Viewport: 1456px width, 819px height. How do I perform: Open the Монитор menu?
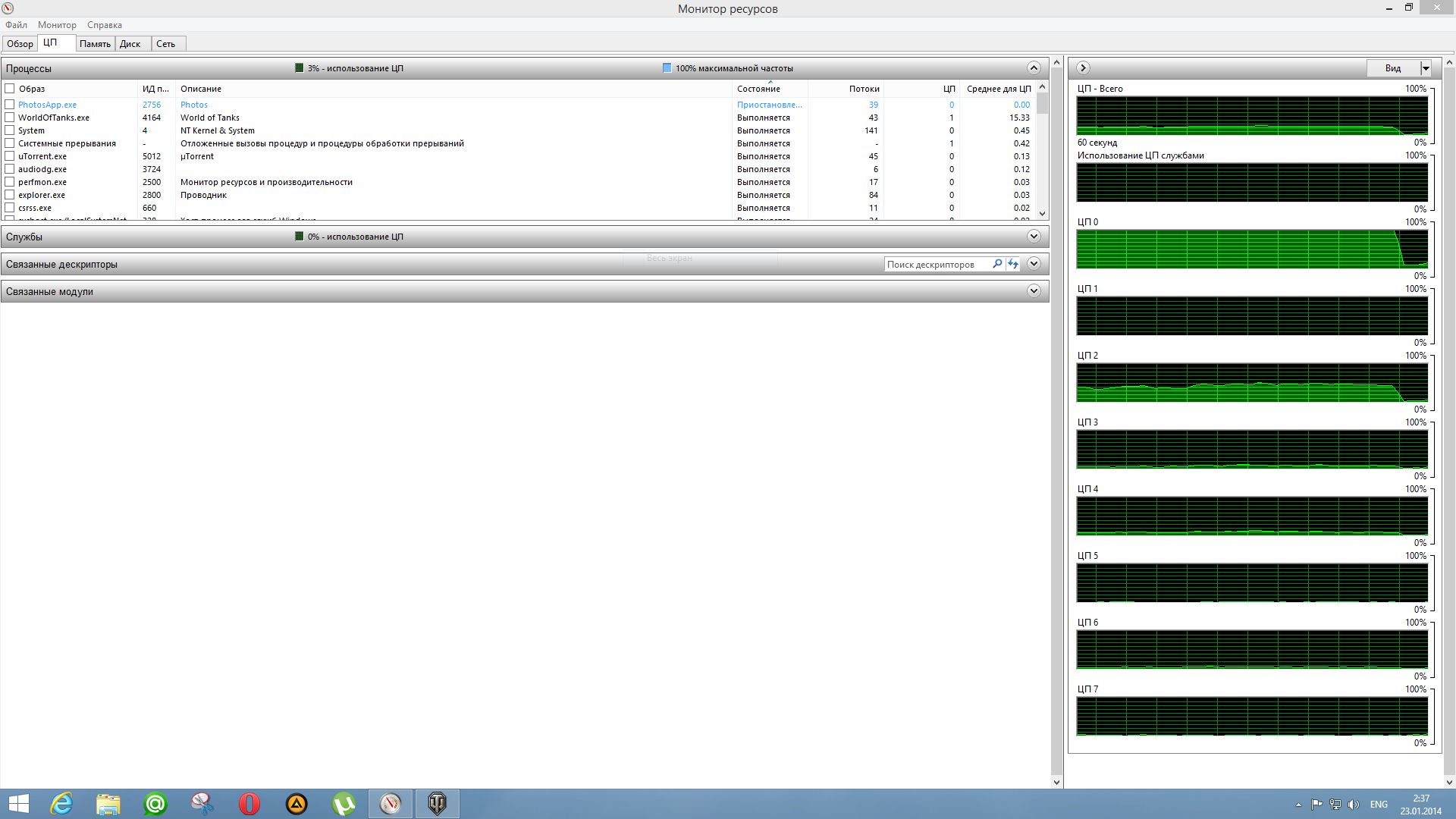coord(57,25)
